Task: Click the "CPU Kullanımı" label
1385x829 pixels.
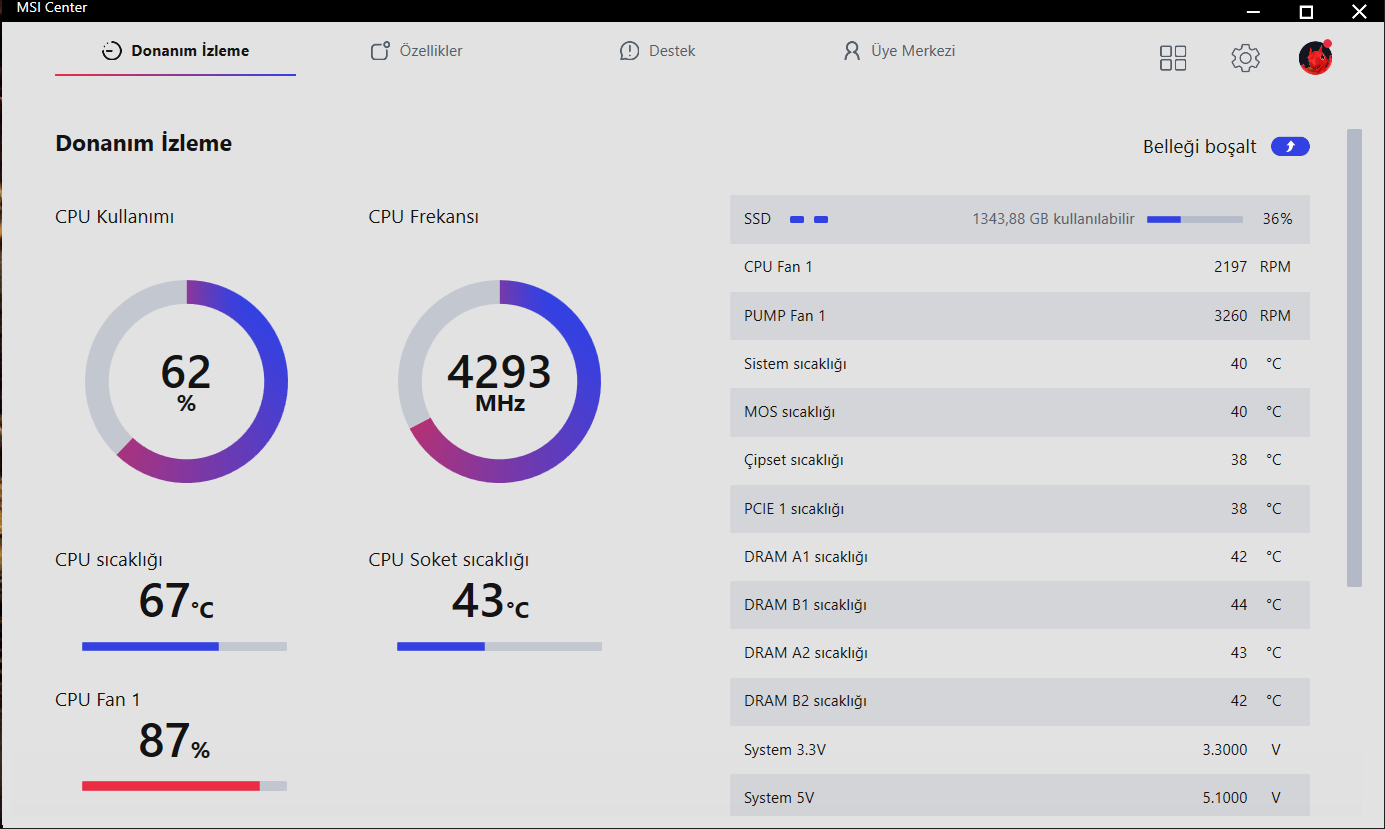Action: 115,217
